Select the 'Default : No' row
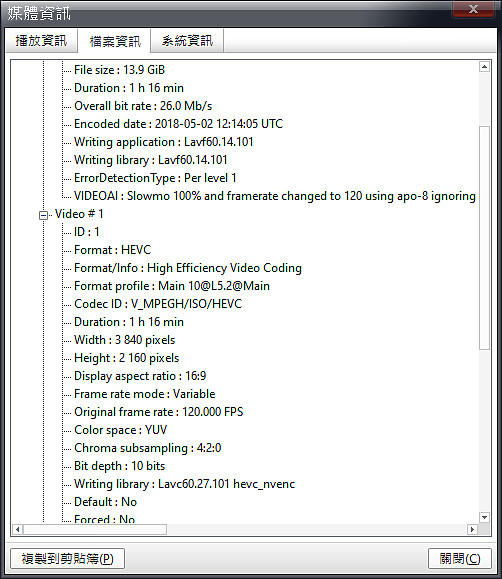 coord(106,502)
